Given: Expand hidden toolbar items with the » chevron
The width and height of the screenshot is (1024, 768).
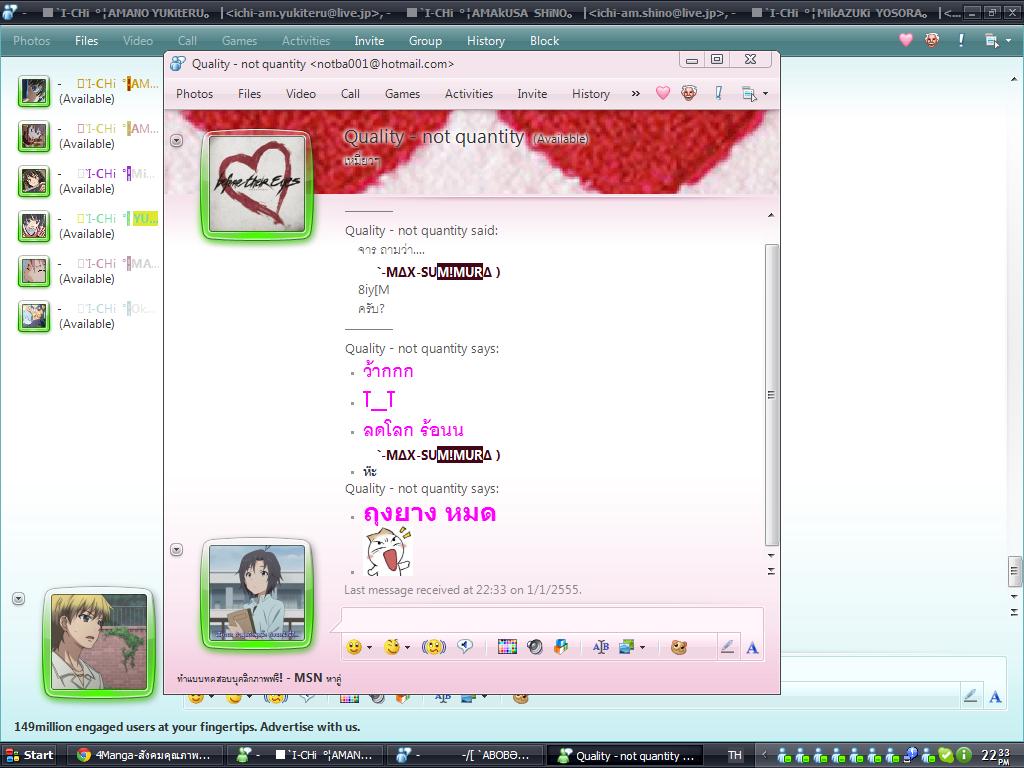Looking at the screenshot, I should point(635,93).
